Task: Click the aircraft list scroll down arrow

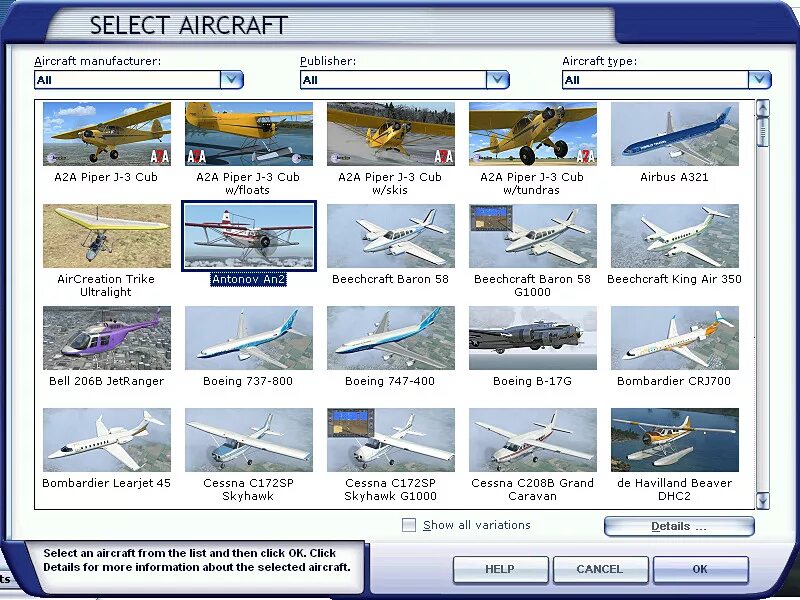Action: point(763,501)
